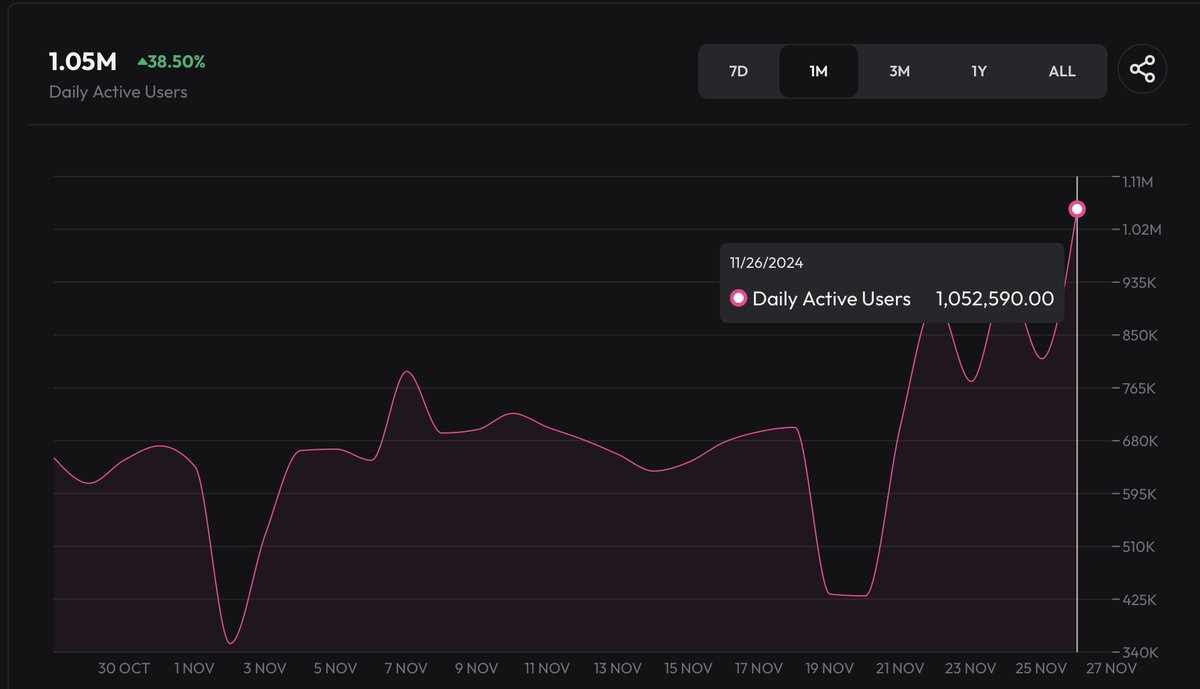
Task: Click the 595K y-axis label
Action: tap(1140, 495)
